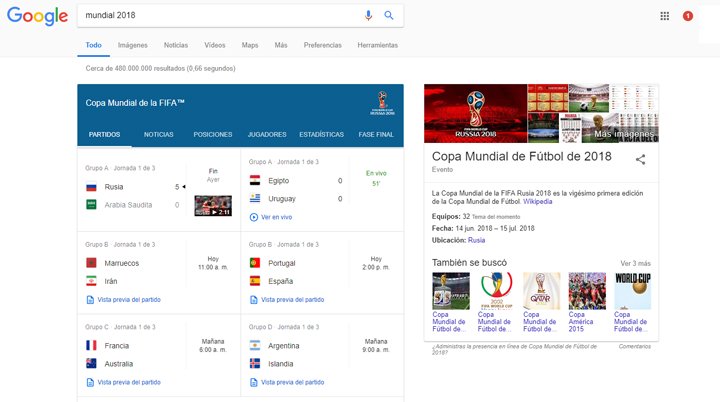Switch to the Maps search tab
Viewport: 720px width, 402px height.
click(250, 45)
